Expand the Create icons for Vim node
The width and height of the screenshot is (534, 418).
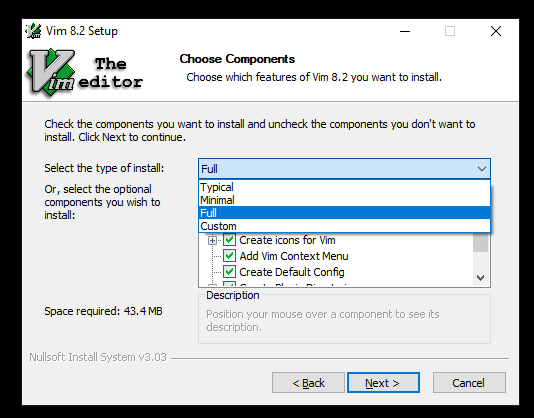tap(212, 241)
